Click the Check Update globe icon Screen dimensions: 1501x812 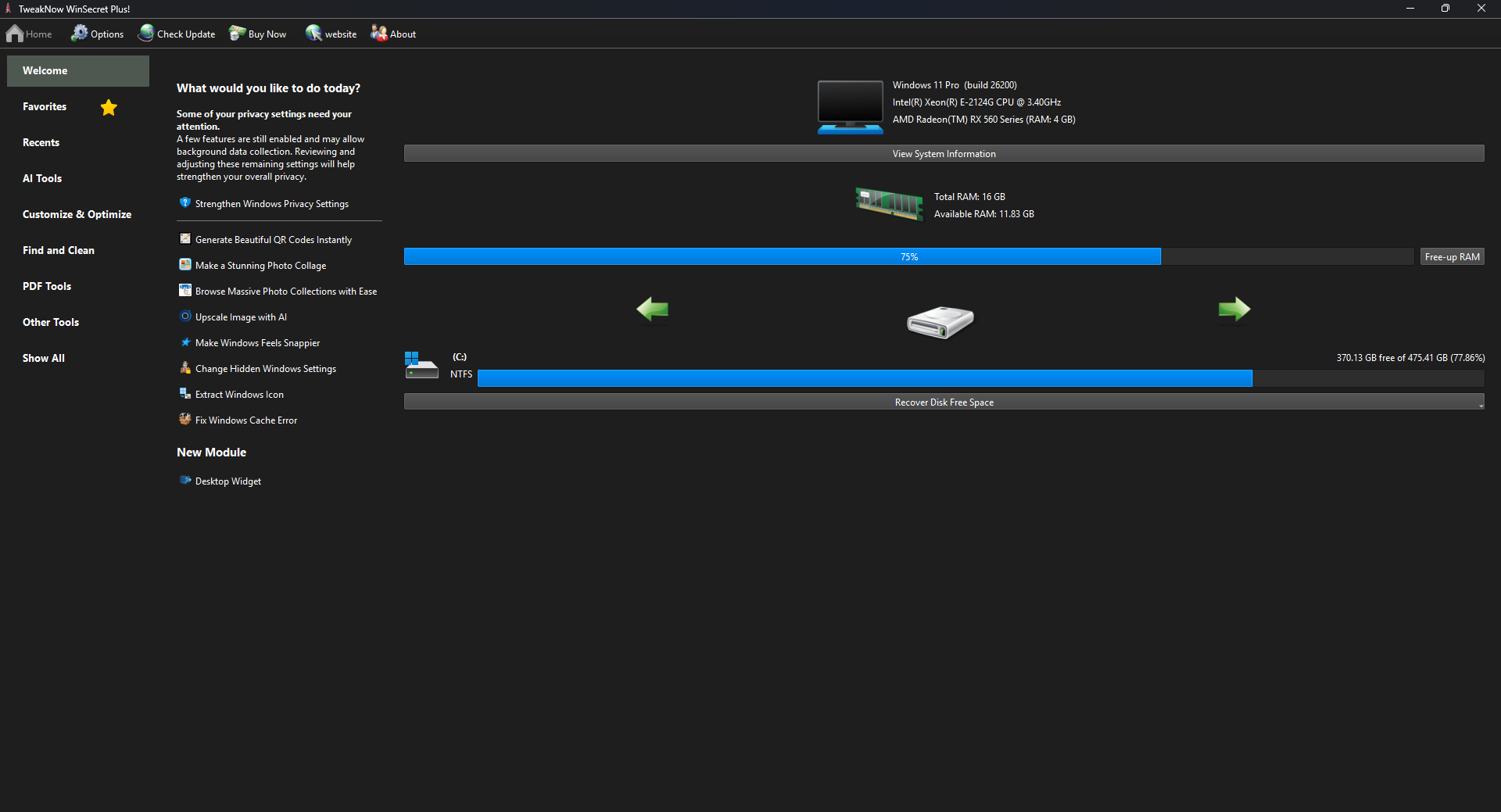click(146, 33)
